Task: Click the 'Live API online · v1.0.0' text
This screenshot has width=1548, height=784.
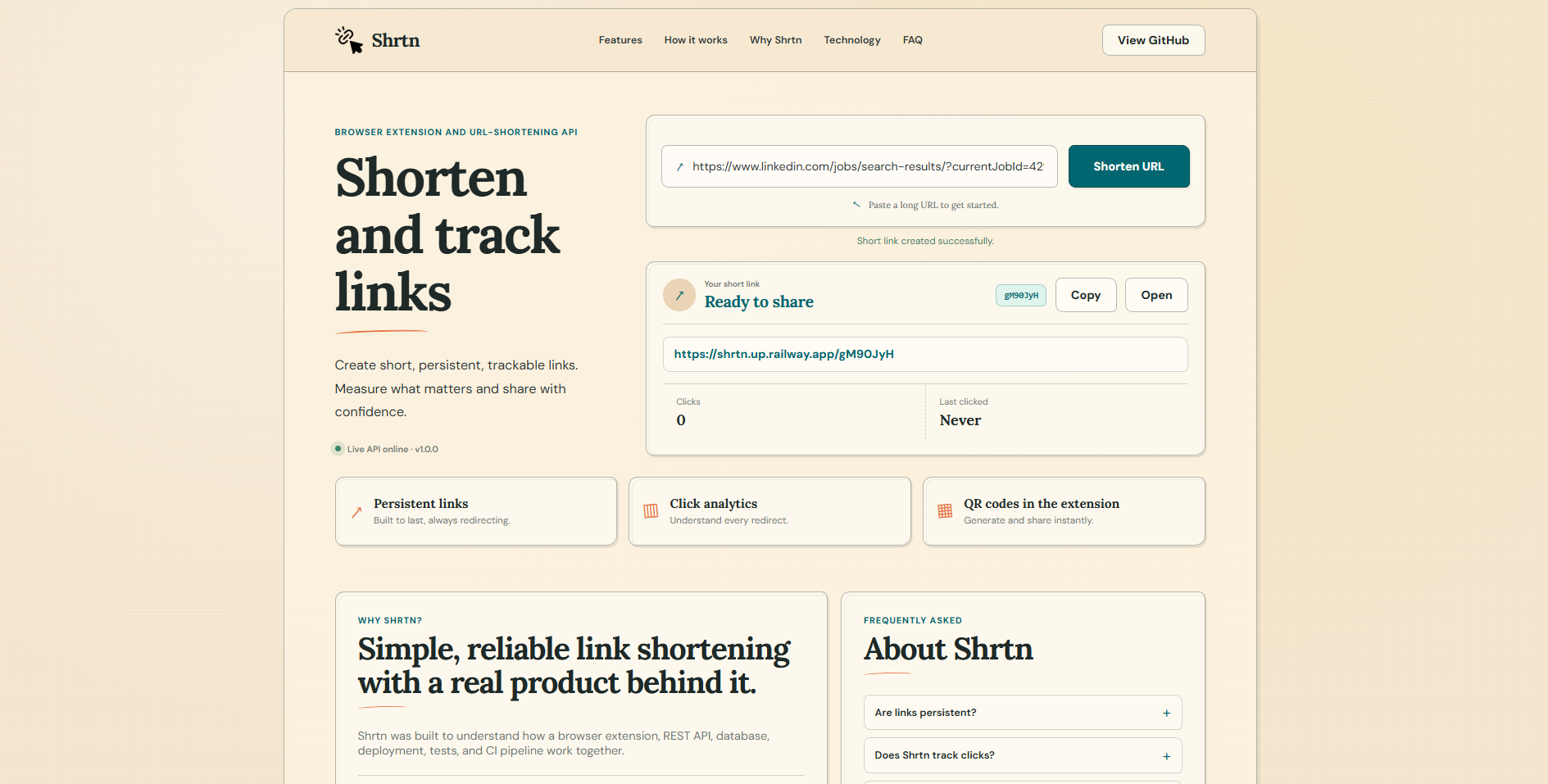Action: coord(393,449)
